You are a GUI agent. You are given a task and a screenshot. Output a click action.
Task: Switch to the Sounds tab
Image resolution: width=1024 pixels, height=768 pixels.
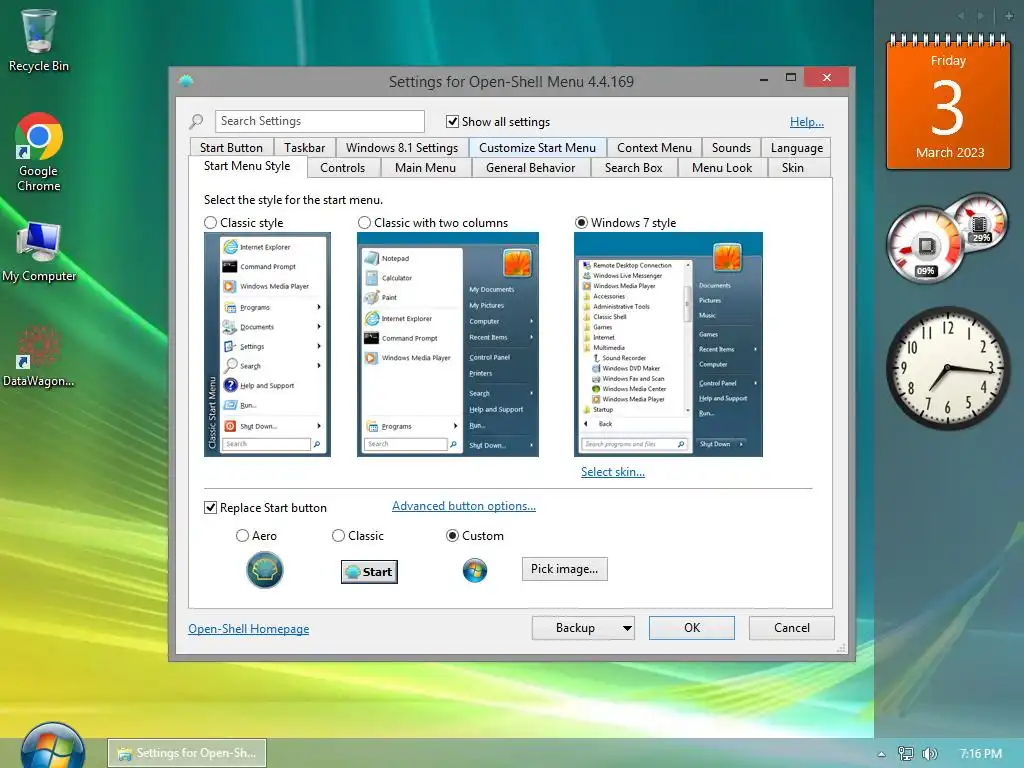731,148
